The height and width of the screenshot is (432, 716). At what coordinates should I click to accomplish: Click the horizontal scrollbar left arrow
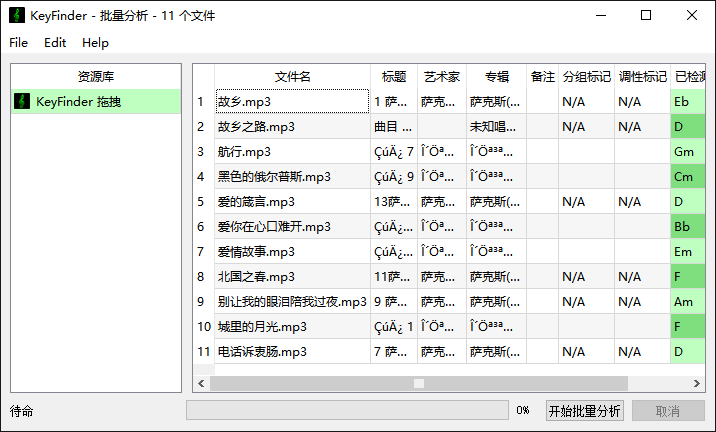201,383
